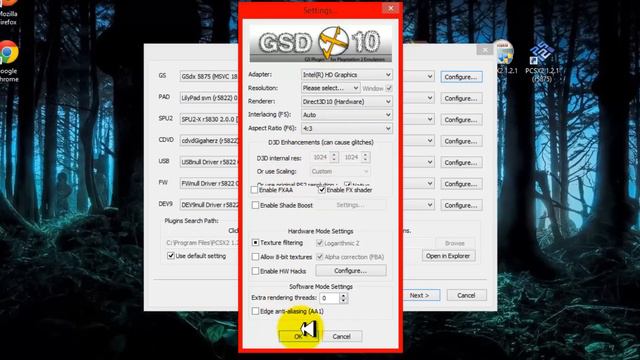Viewport: 640px width, 360px height.
Task: Open the Mozilla Firefox desktop icon
Action: click(x=8, y=12)
